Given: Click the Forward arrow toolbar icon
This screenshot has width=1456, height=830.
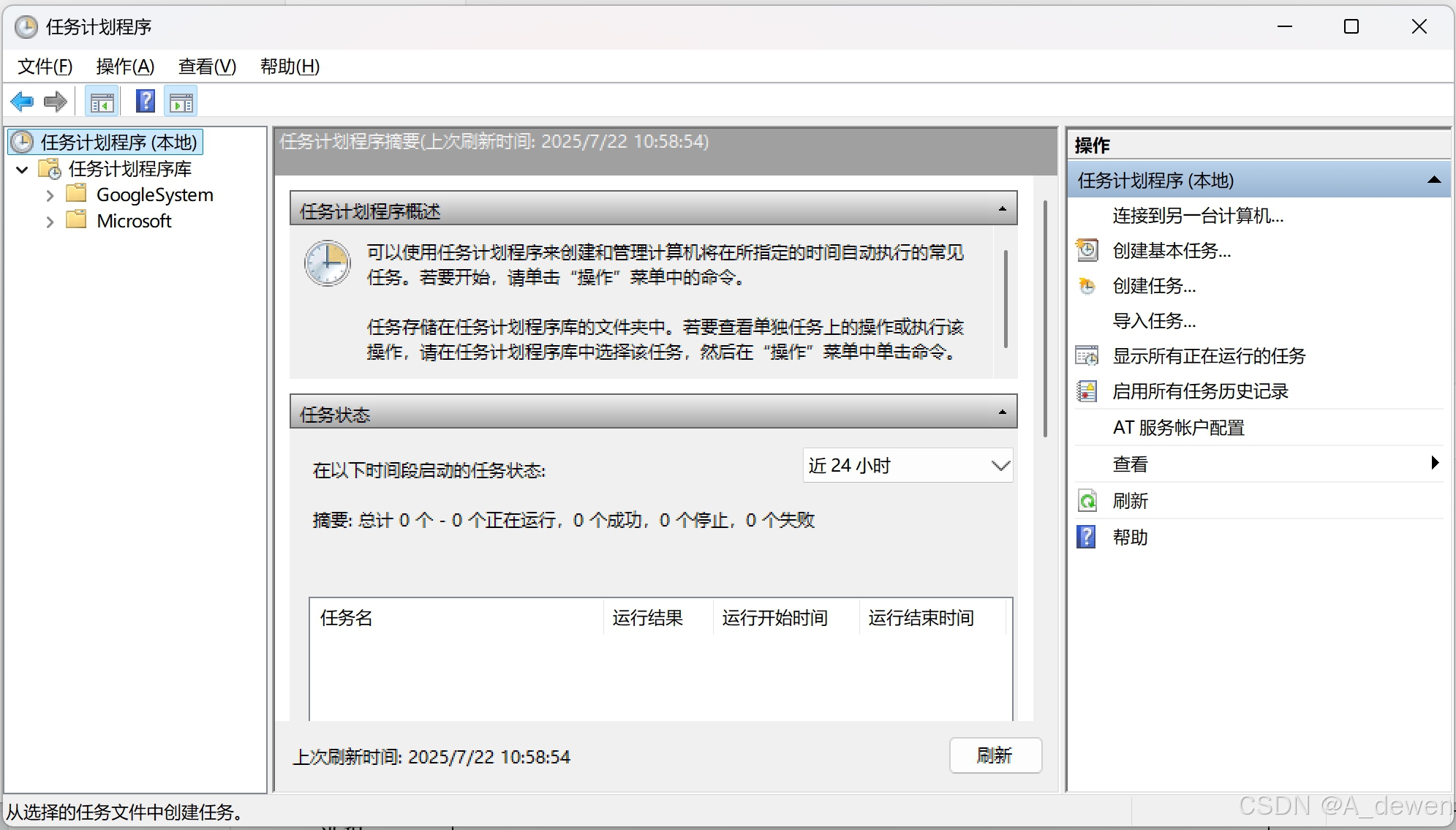Looking at the screenshot, I should [x=56, y=102].
